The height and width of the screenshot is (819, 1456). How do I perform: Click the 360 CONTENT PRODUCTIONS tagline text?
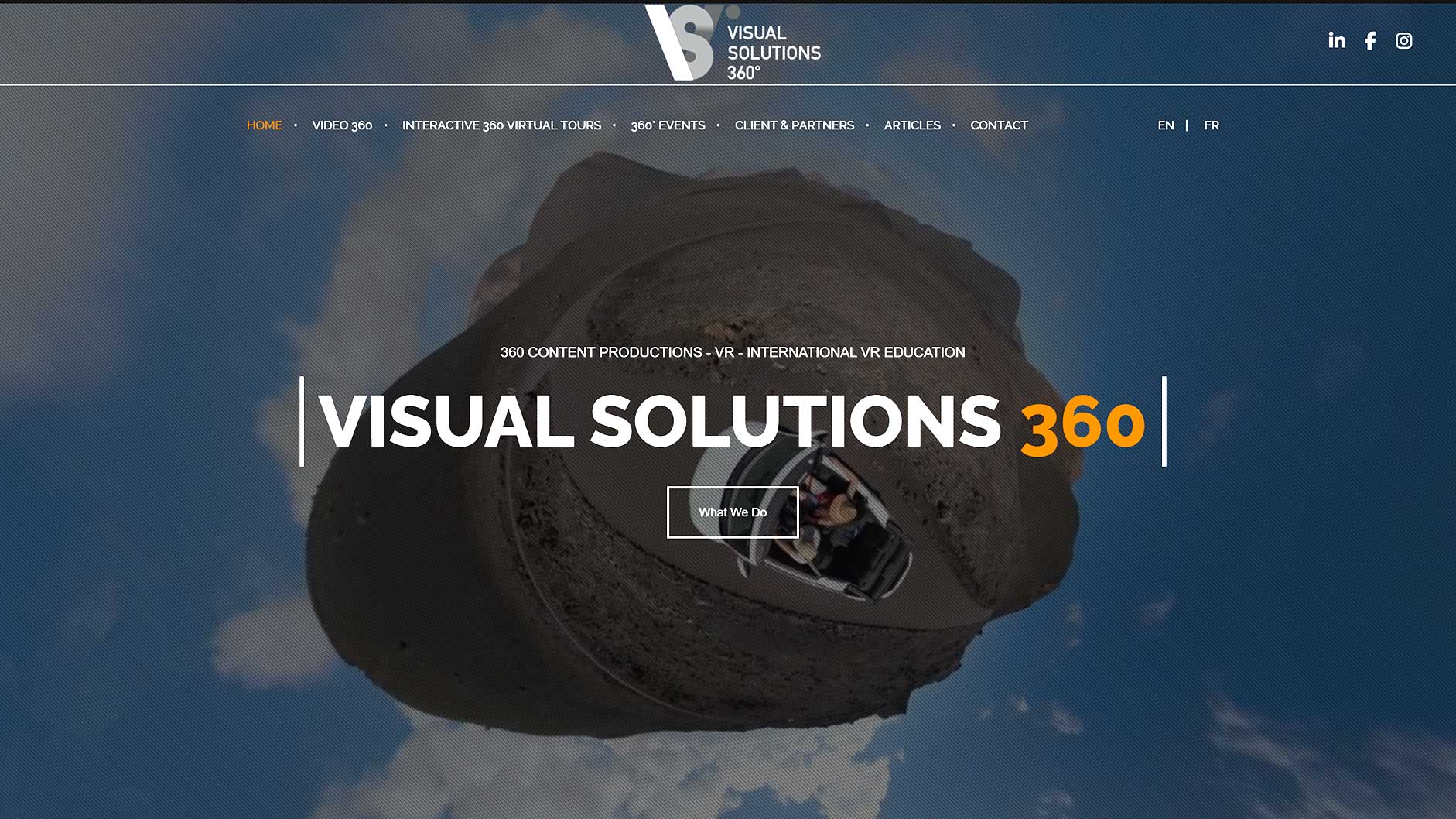733,352
